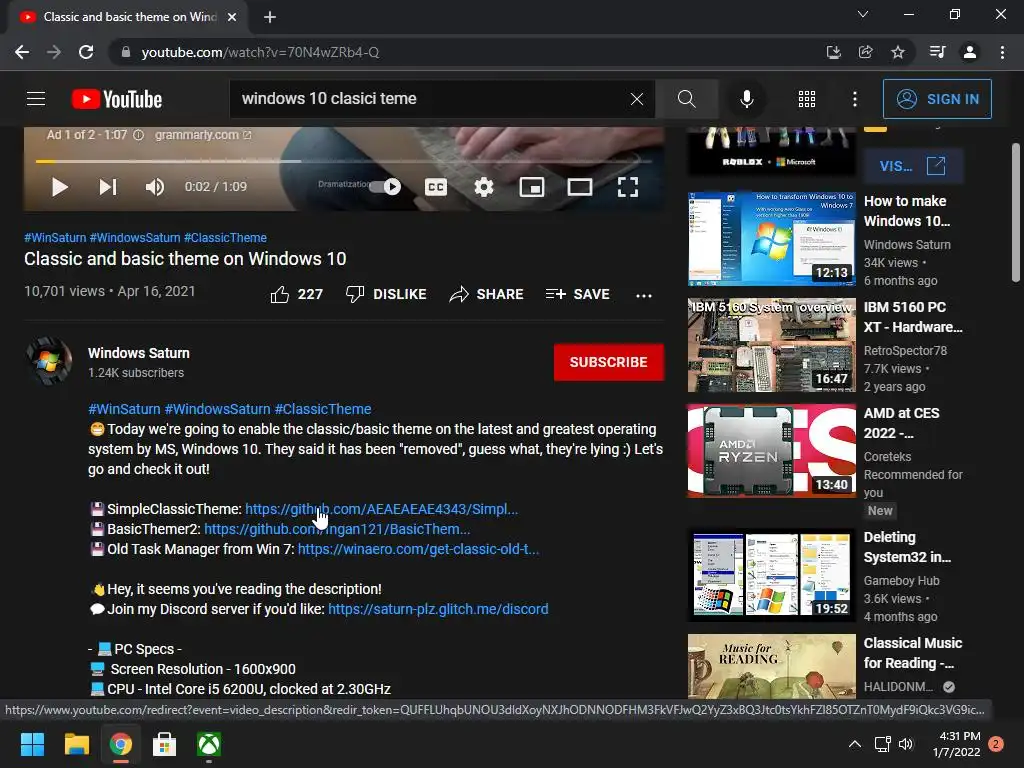The image size is (1024, 768).
Task: Show ad info icon
Action: click(x=138, y=135)
